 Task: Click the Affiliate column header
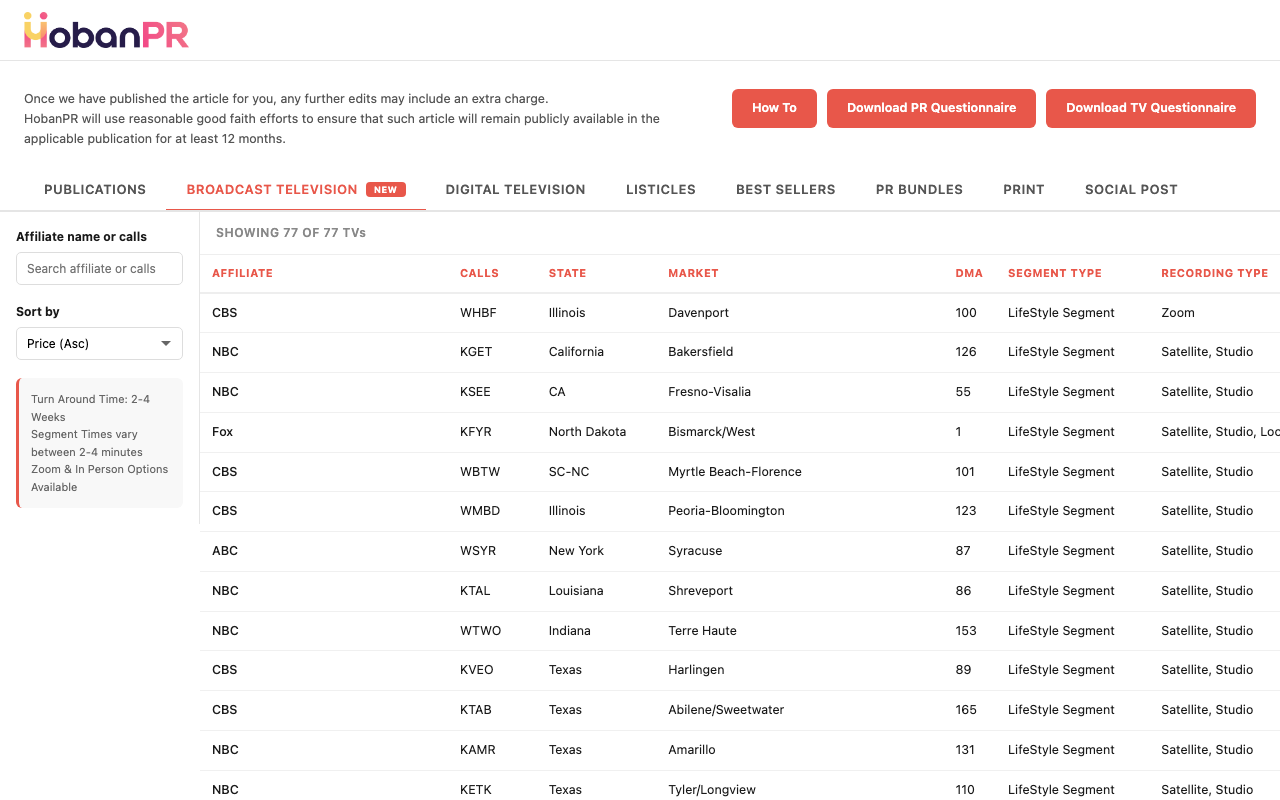242,273
